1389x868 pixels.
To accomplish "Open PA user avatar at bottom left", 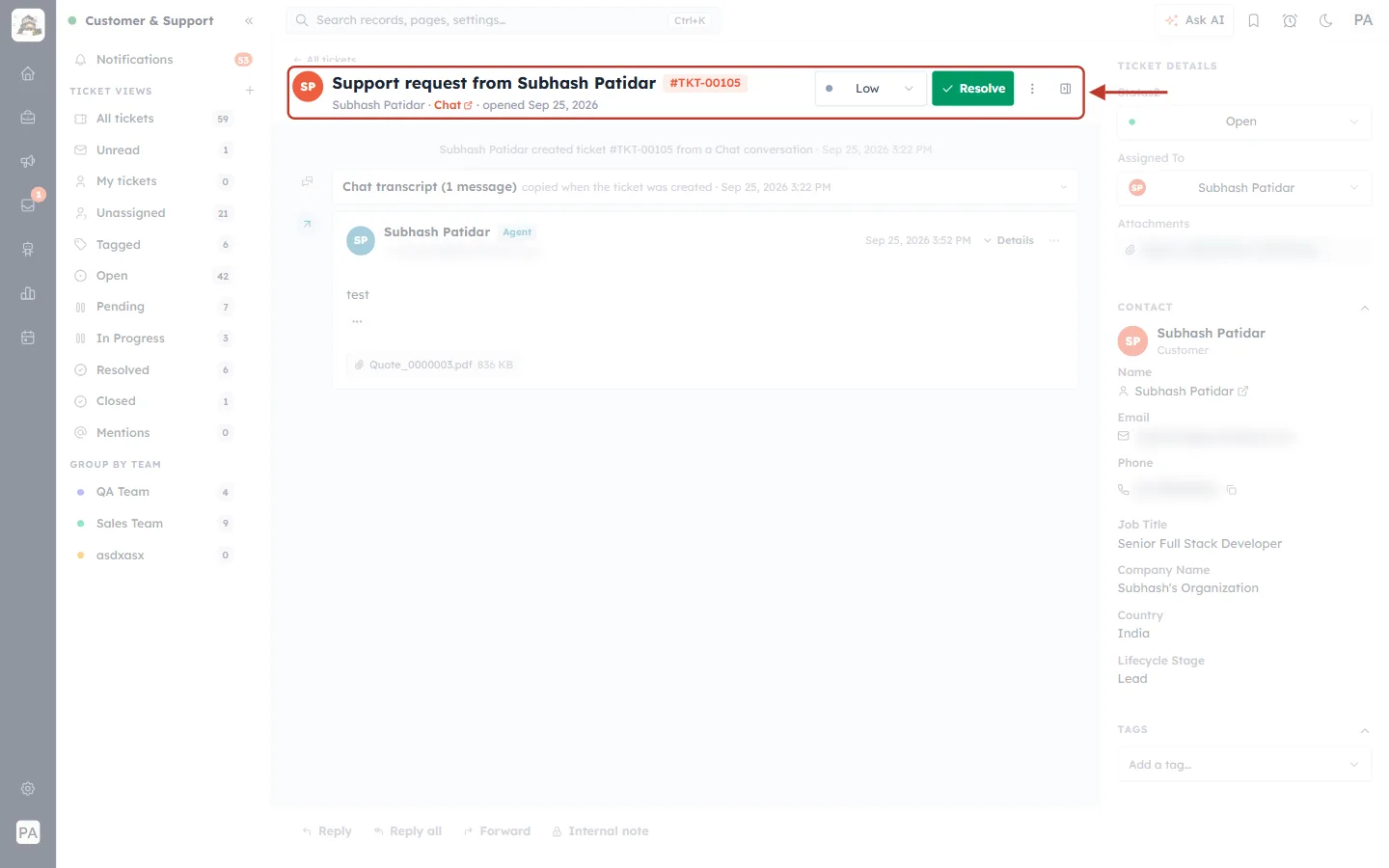I will (28, 832).
